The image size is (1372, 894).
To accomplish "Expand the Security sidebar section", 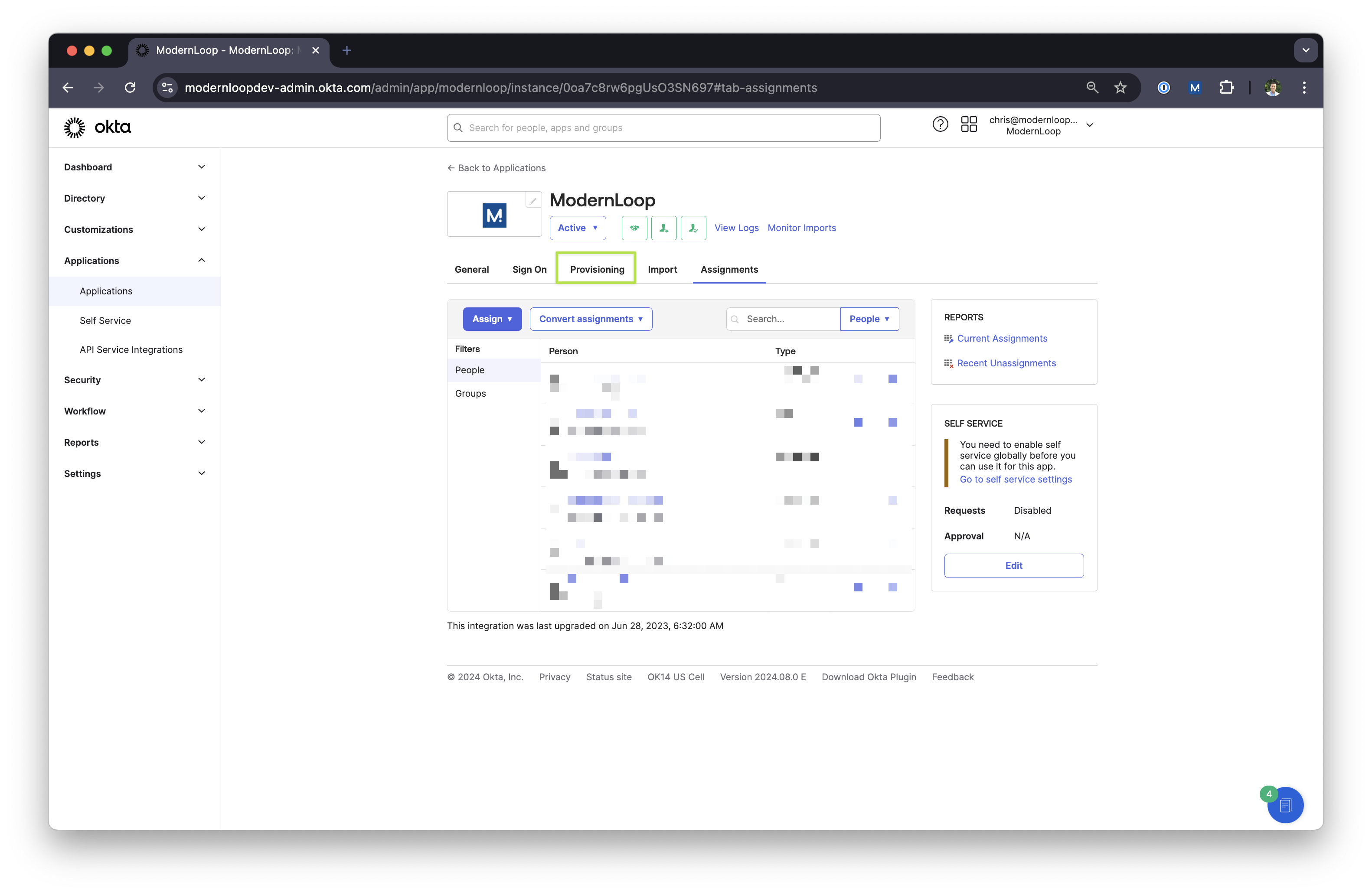I will [134, 380].
